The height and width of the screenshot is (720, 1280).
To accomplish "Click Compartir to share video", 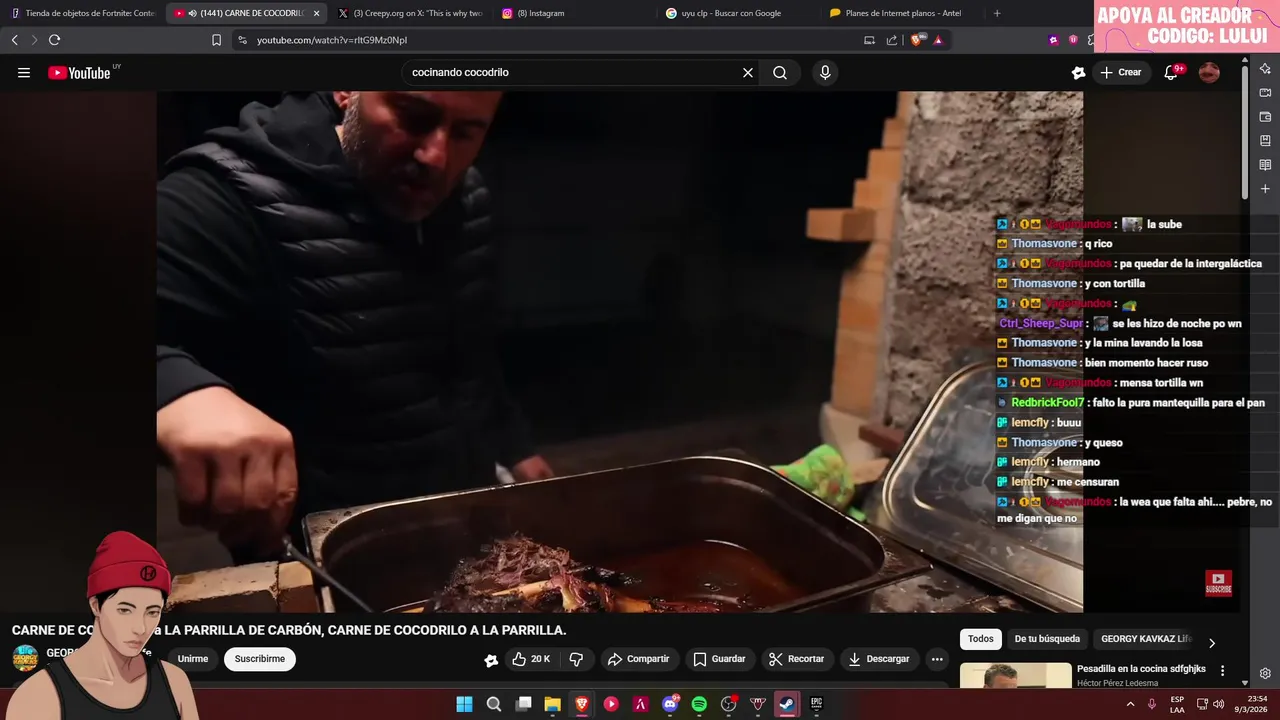I will point(639,659).
